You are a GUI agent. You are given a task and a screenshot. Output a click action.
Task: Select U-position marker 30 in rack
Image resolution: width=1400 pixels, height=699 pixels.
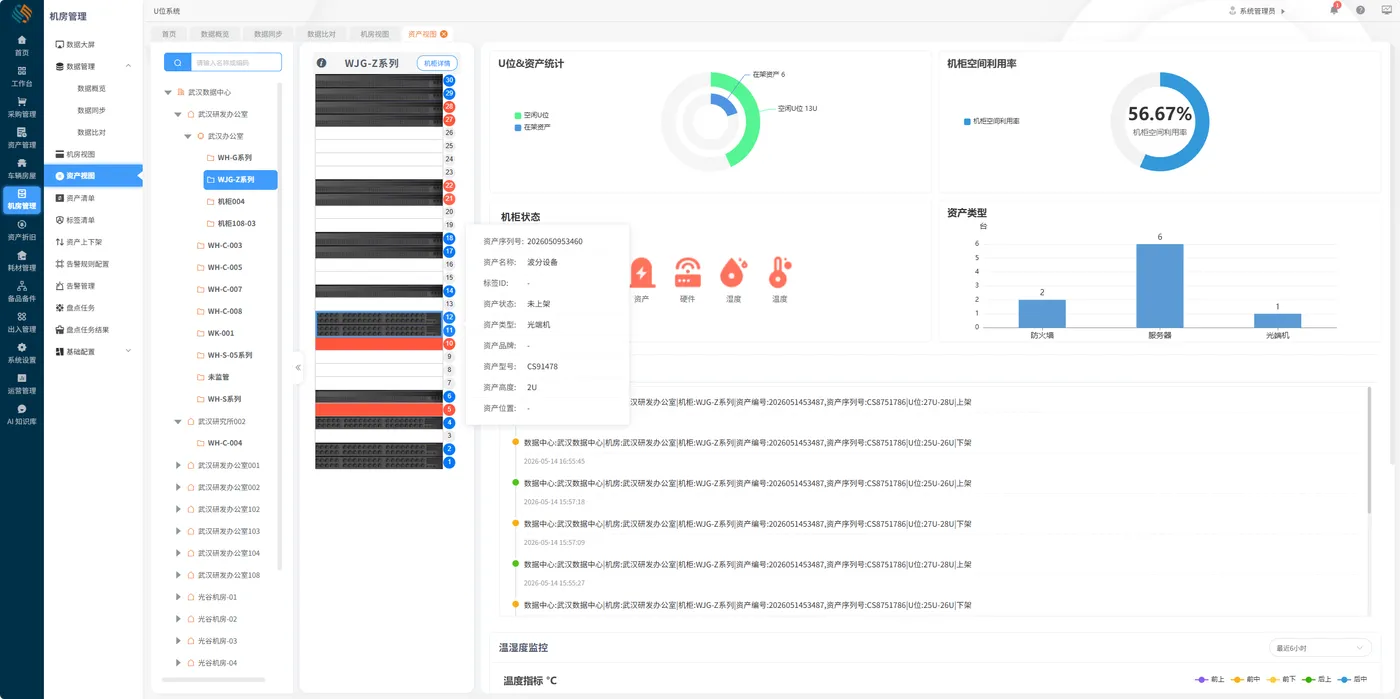pyautogui.click(x=449, y=80)
